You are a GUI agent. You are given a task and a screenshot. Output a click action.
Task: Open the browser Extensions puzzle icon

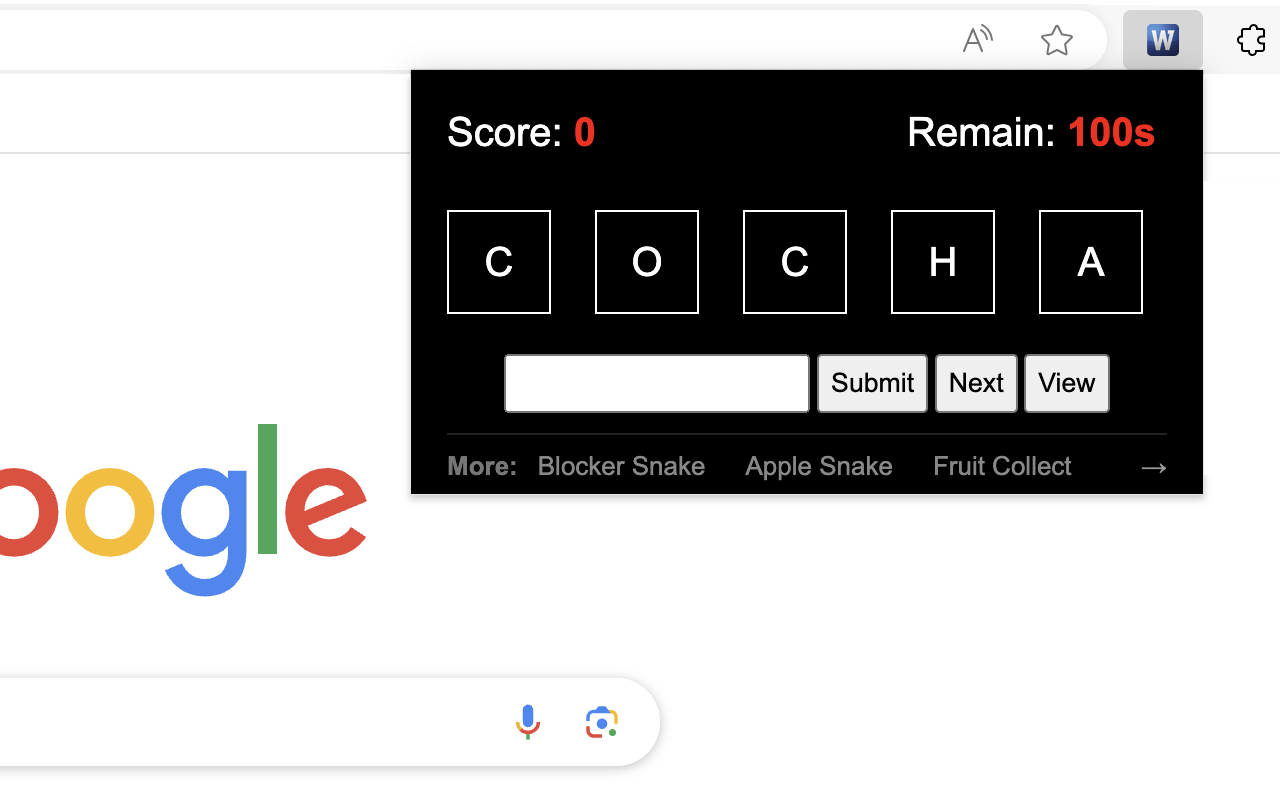coord(1251,40)
